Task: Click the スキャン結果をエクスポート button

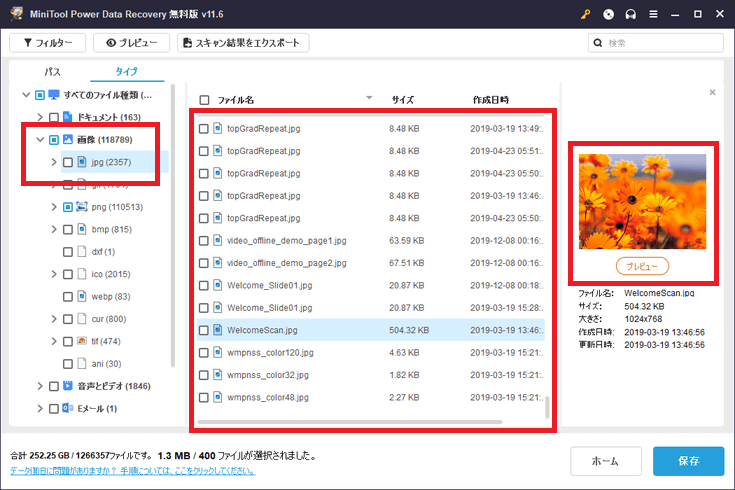Action: point(243,43)
